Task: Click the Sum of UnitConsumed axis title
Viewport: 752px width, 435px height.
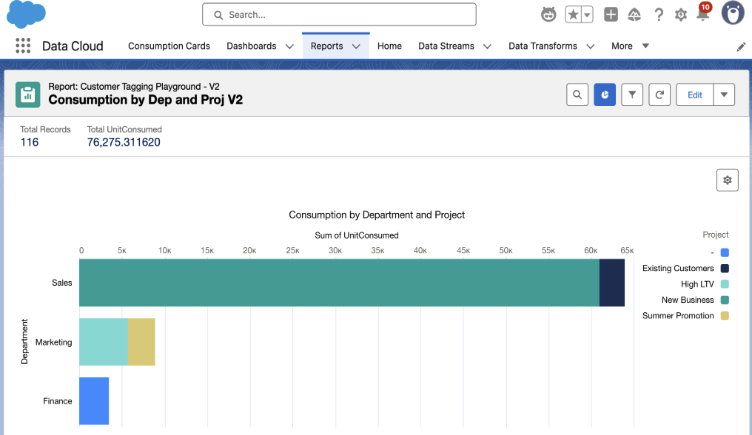Action: tap(356, 235)
